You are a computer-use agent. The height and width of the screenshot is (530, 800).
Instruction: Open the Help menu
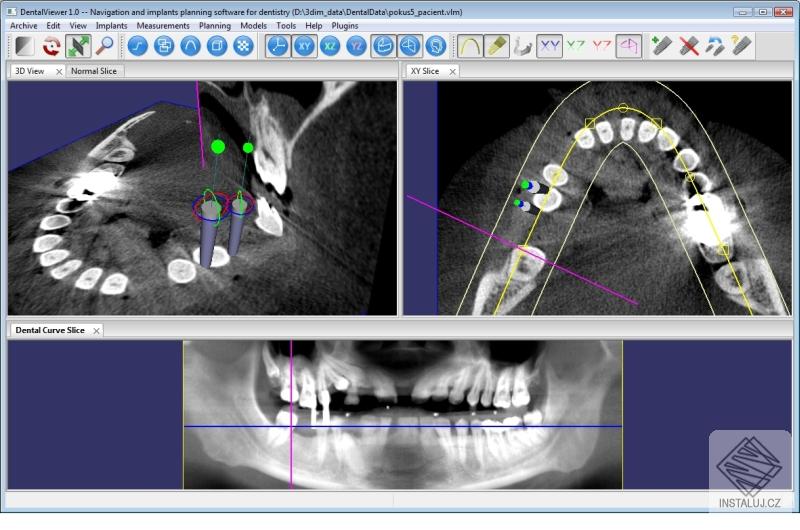click(x=314, y=26)
